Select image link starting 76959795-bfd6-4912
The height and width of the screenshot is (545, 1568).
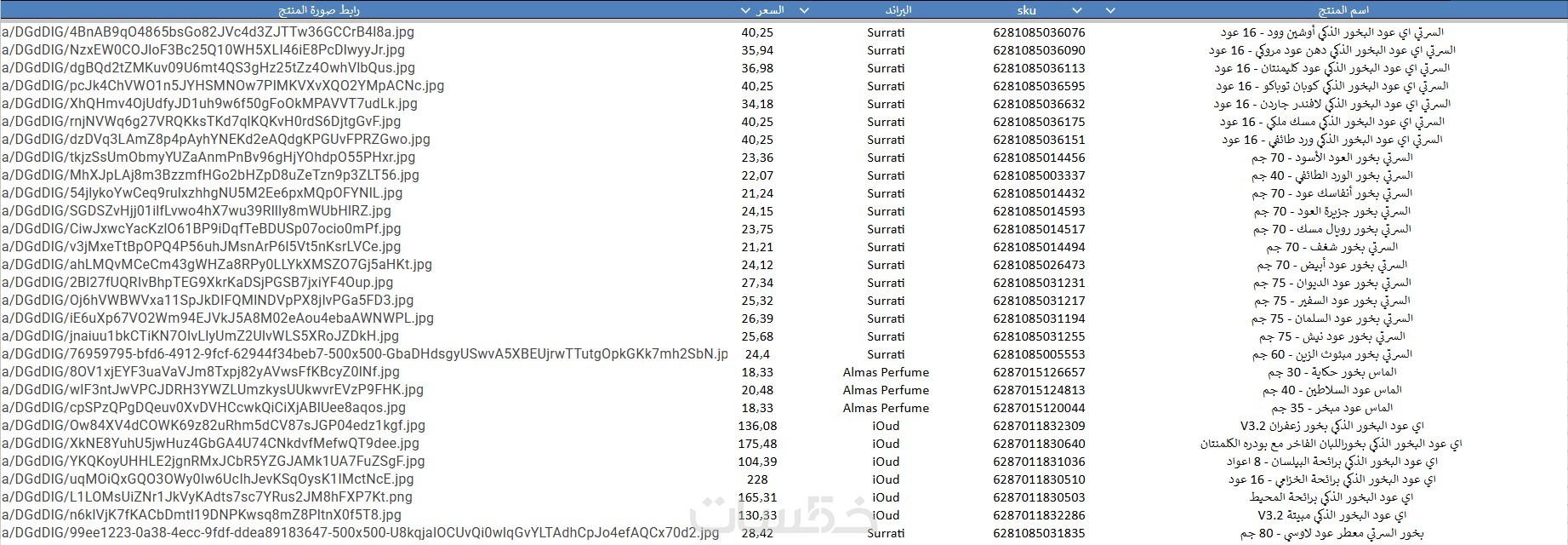[364, 354]
